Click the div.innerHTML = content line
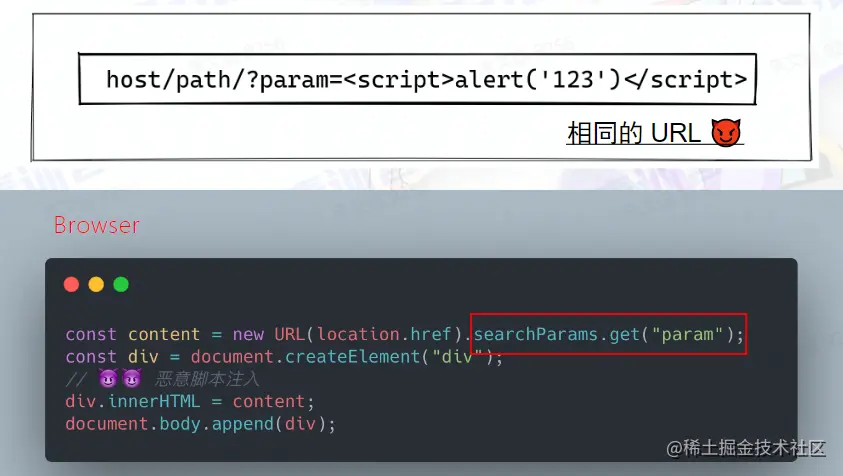This screenshot has height=476, width=843. tap(190, 401)
